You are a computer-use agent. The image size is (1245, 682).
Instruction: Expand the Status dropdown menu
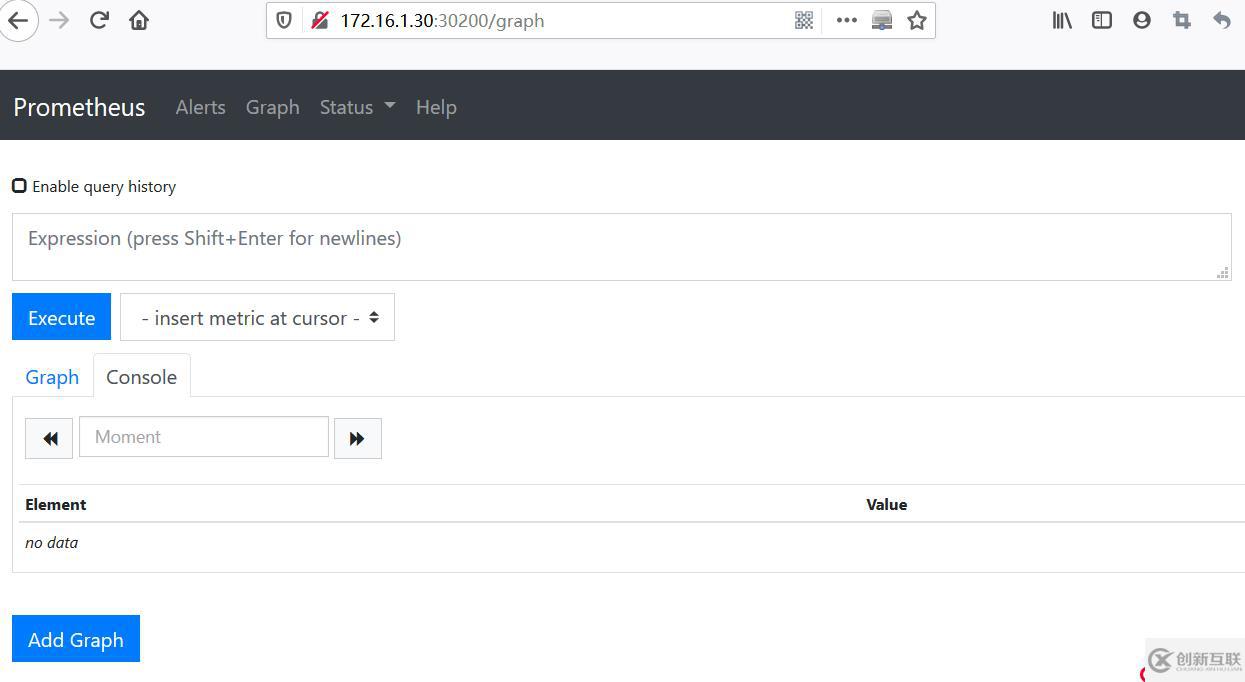point(357,107)
